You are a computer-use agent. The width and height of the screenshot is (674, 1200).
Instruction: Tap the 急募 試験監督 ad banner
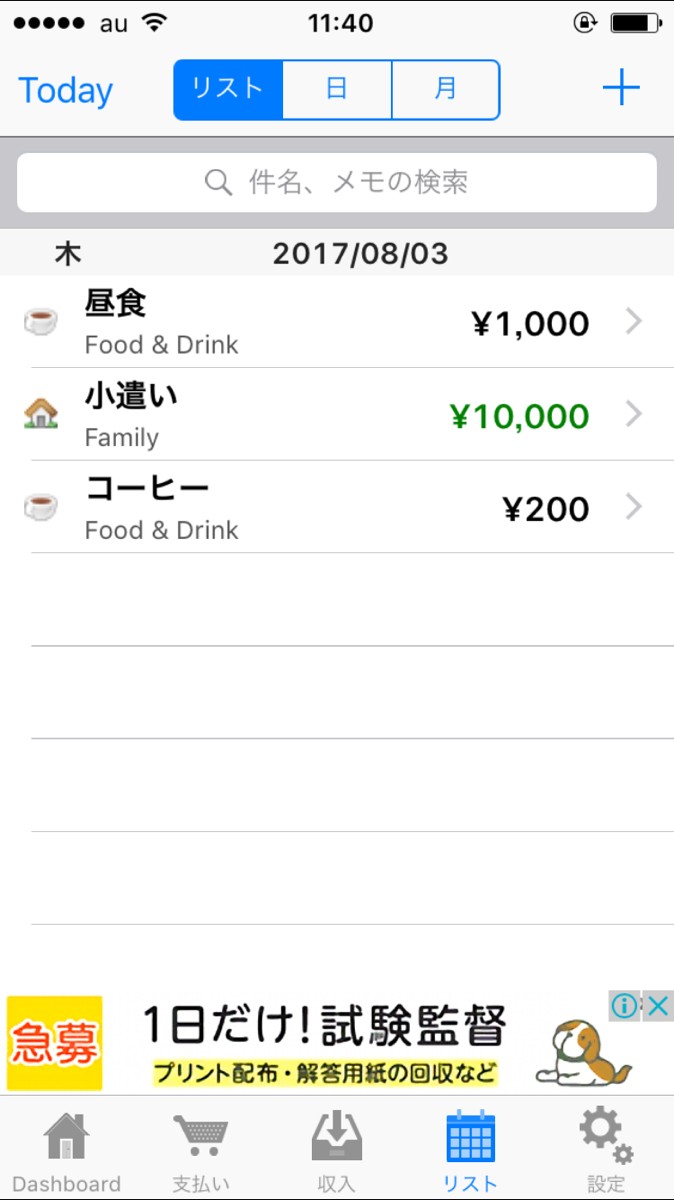coord(320,1042)
